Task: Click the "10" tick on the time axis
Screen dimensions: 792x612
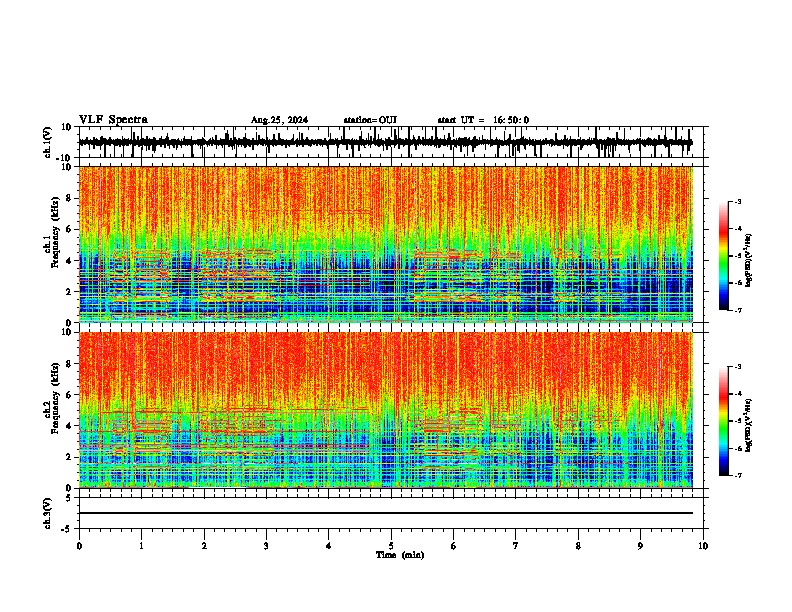Action: (703, 546)
